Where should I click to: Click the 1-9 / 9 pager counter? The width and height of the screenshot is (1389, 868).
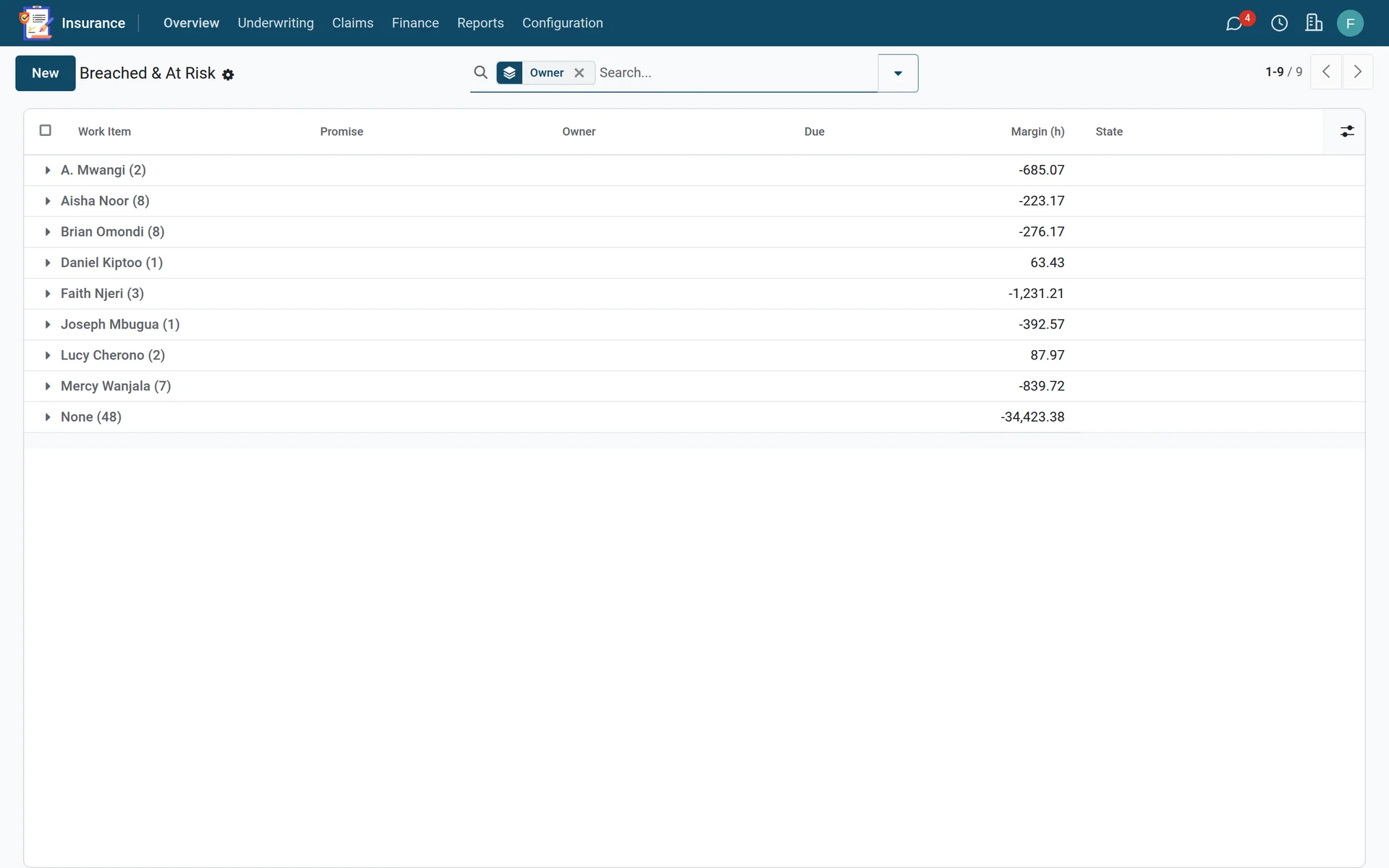coord(1283,72)
